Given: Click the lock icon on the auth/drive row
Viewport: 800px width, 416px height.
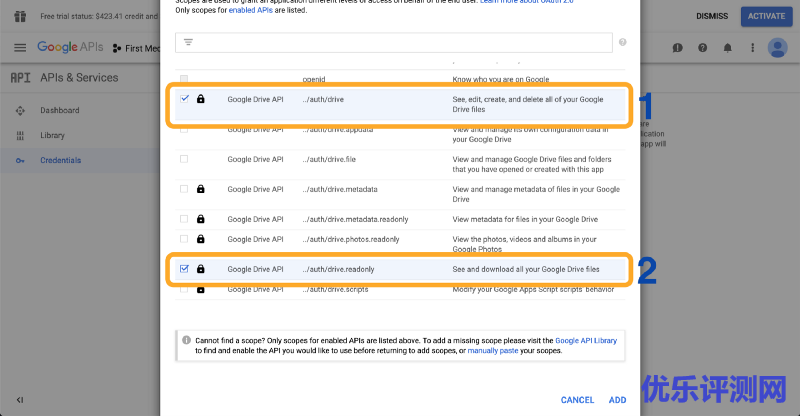Looking at the screenshot, I should pos(201,99).
